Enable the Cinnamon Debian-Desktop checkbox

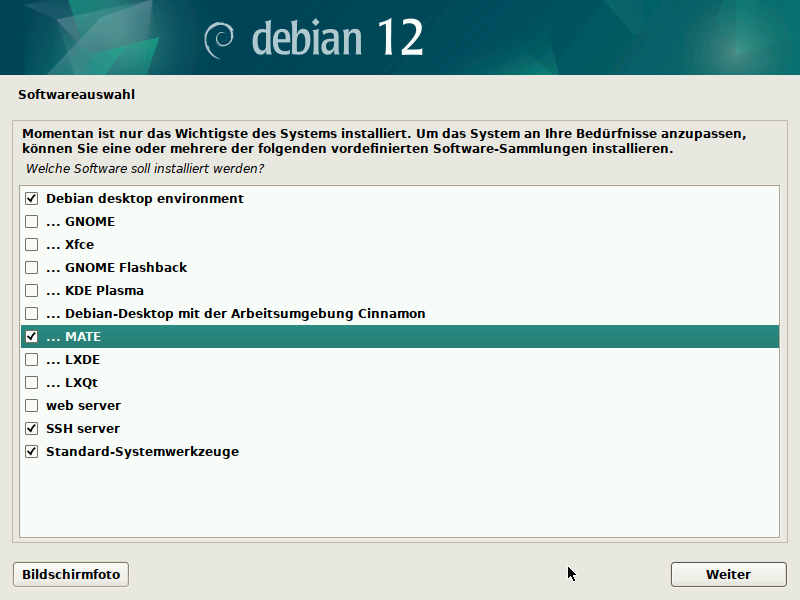pos(32,314)
